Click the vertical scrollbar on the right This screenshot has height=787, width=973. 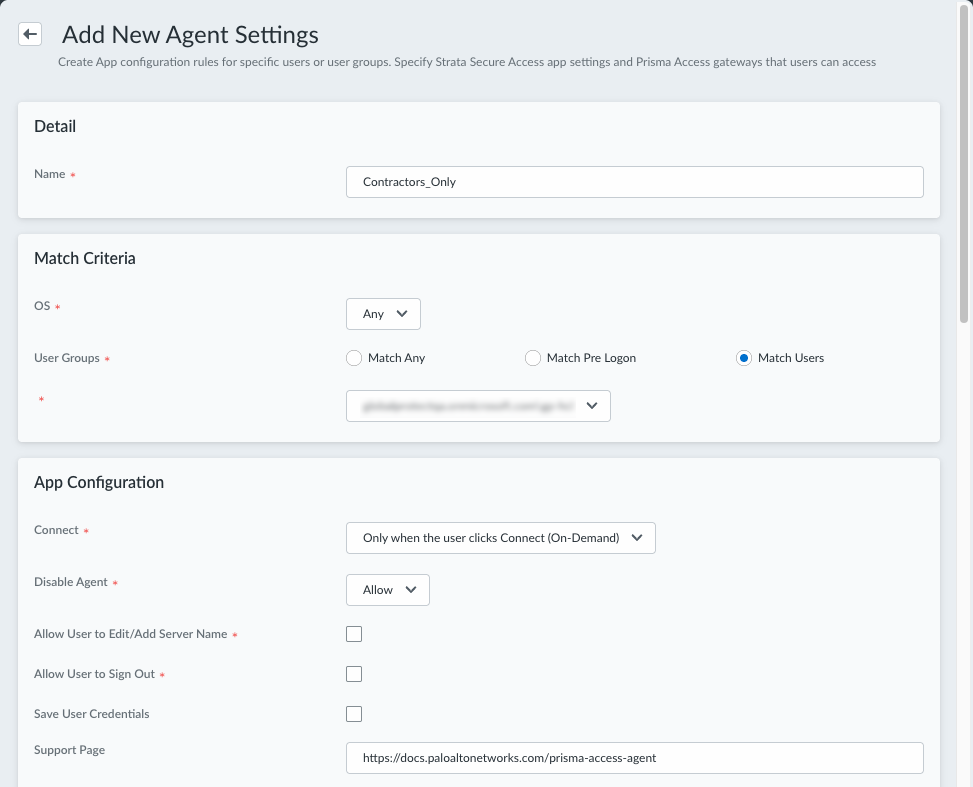(964, 161)
